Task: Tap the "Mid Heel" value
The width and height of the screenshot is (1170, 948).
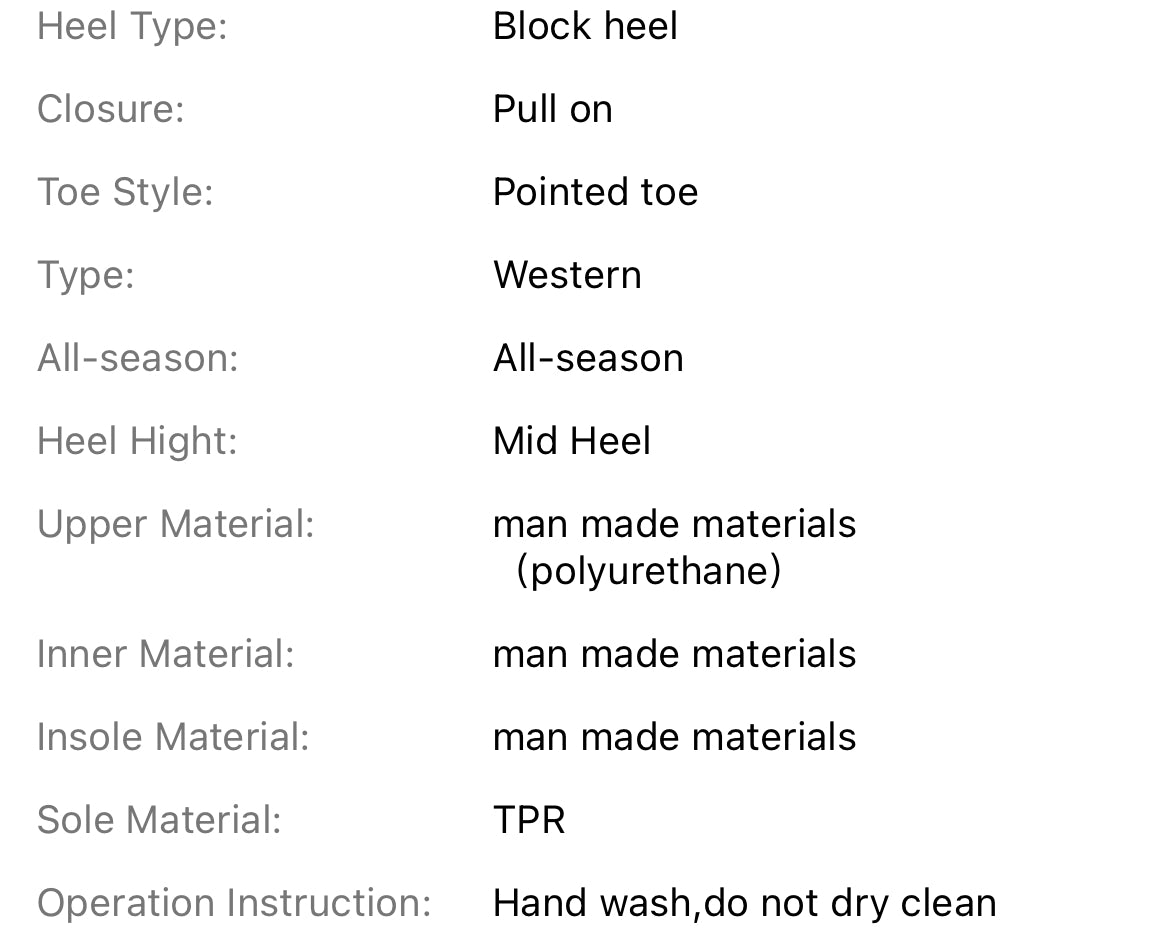Action: point(572,441)
